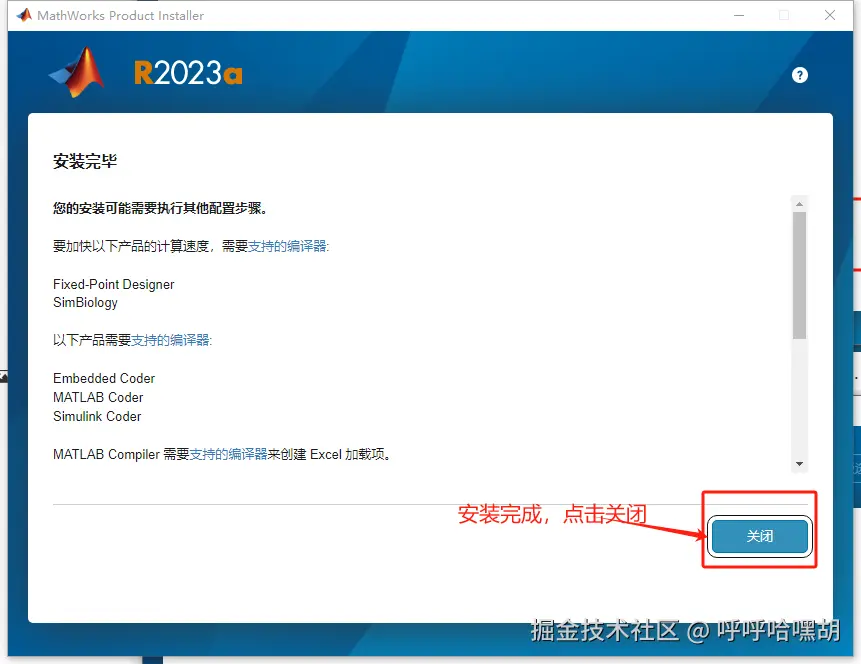
Task: Select the Fixed-Point Designer product entry
Action: (x=113, y=284)
